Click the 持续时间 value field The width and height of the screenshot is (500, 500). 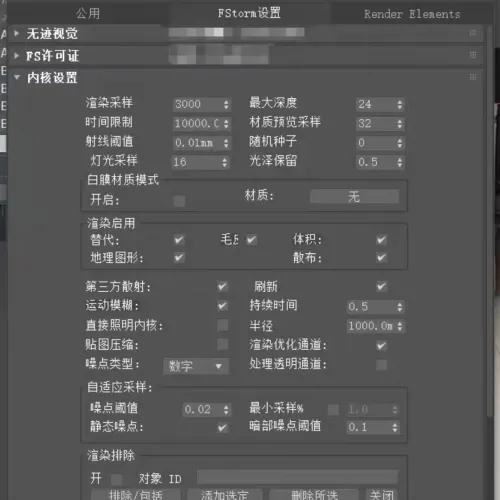(x=371, y=307)
